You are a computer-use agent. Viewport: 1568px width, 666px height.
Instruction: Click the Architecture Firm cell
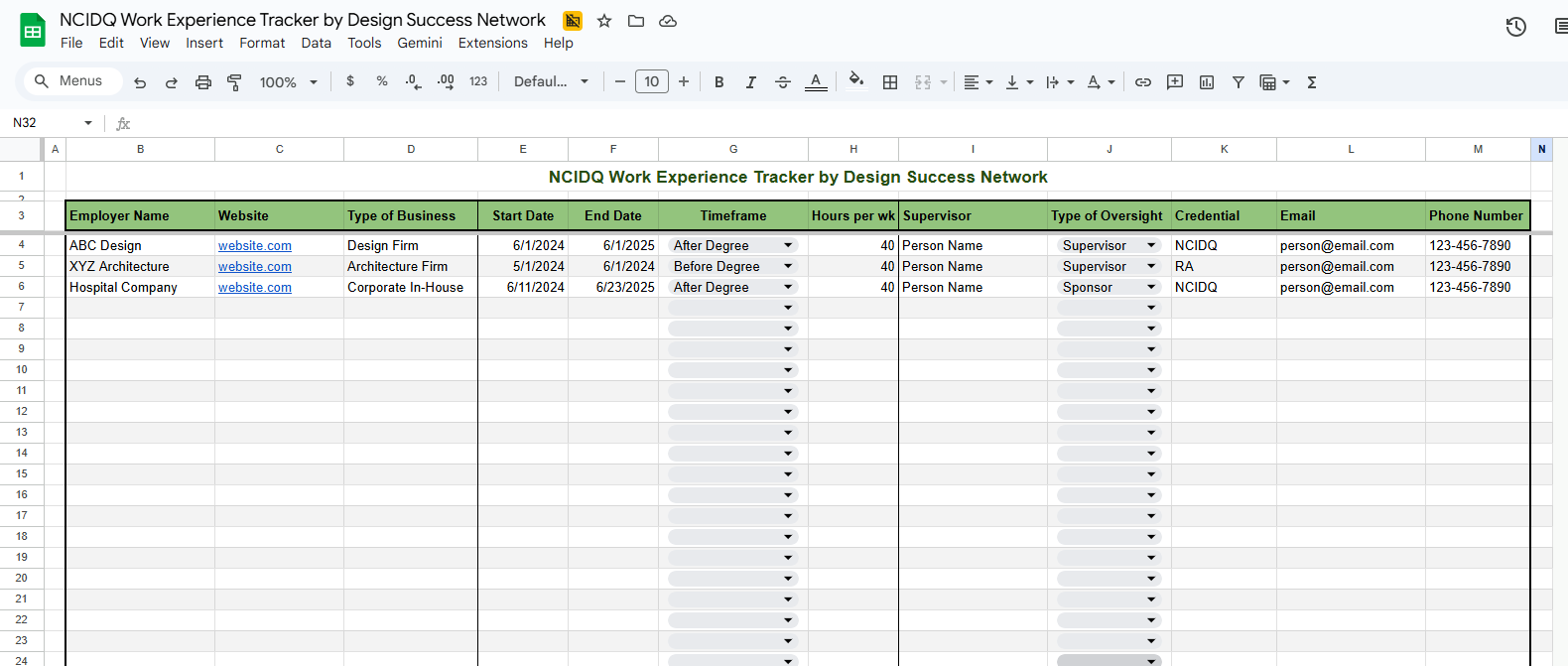411,266
